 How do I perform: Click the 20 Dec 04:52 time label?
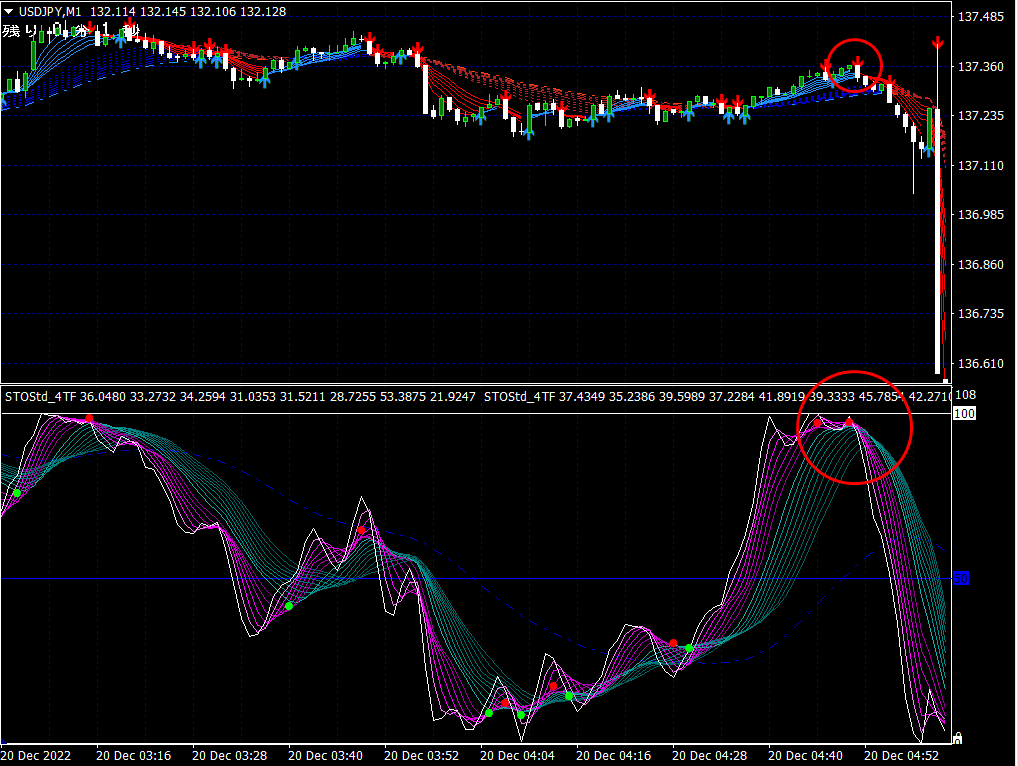(901, 756)
